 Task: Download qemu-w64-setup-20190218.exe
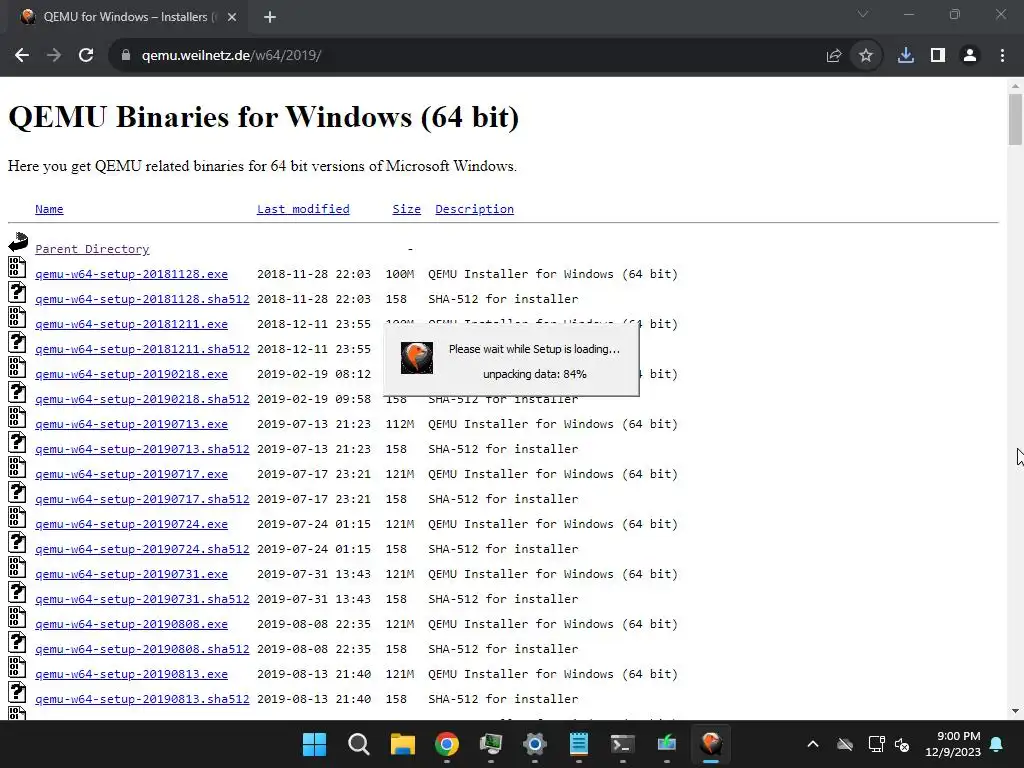pyautogui.click(x=131, y=374)
